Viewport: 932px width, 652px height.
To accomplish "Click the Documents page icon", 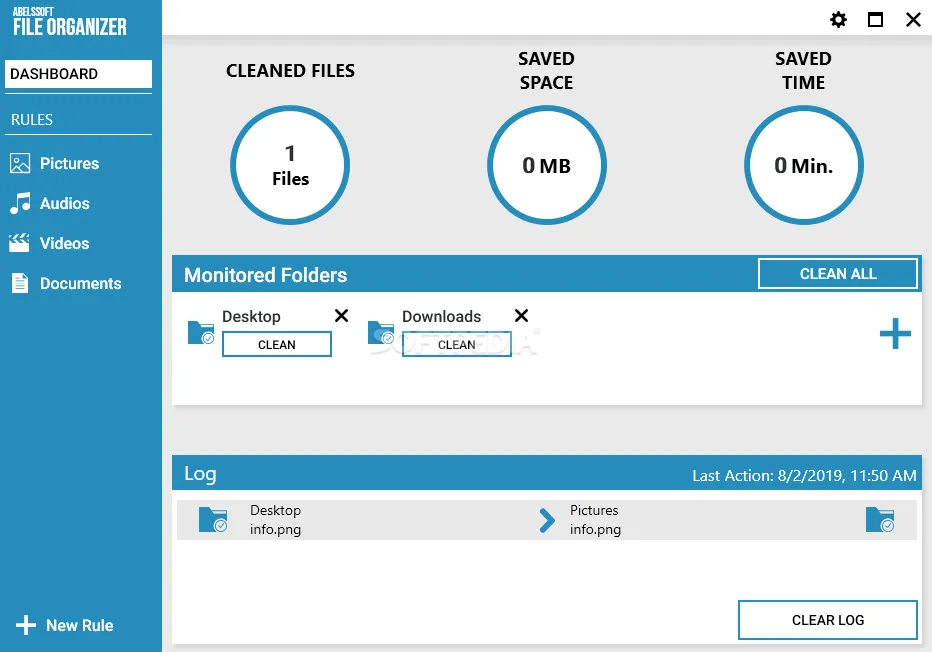I will 20,283.
